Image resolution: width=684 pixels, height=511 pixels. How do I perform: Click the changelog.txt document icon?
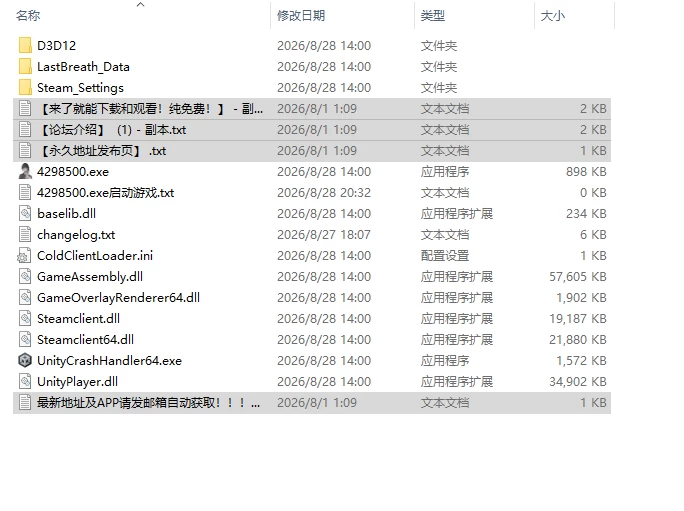pyautogui.click(x=25, y=234)
